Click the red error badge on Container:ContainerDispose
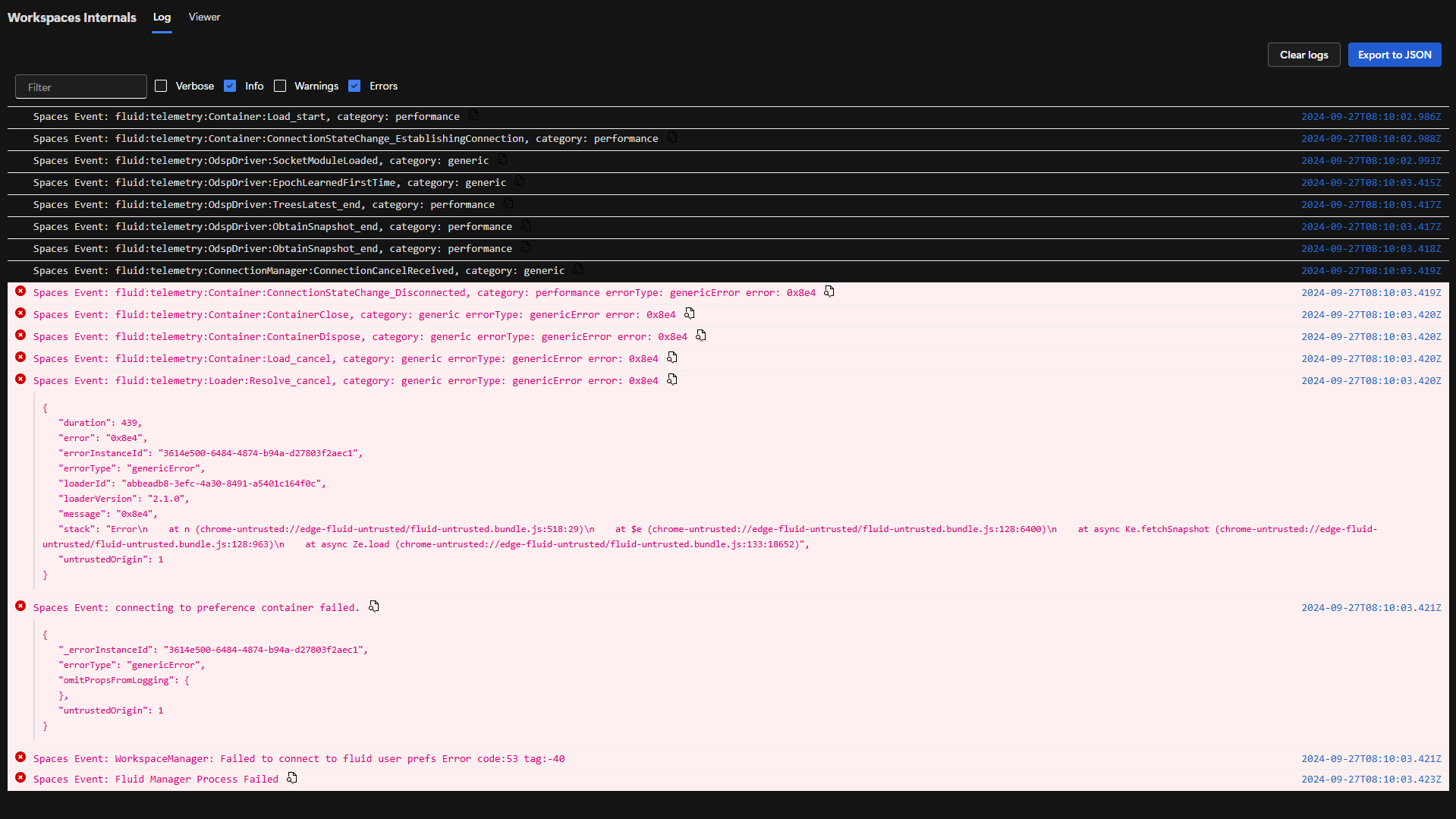This screenshot has width=1456, height=819. (x=20, y=335)
